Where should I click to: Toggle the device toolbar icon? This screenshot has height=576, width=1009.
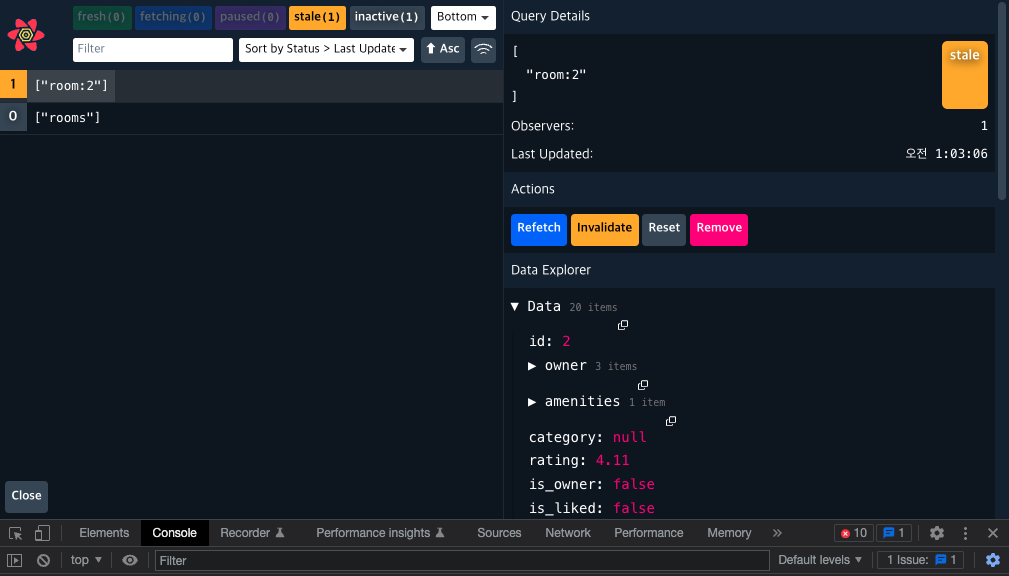pos(42,533)
